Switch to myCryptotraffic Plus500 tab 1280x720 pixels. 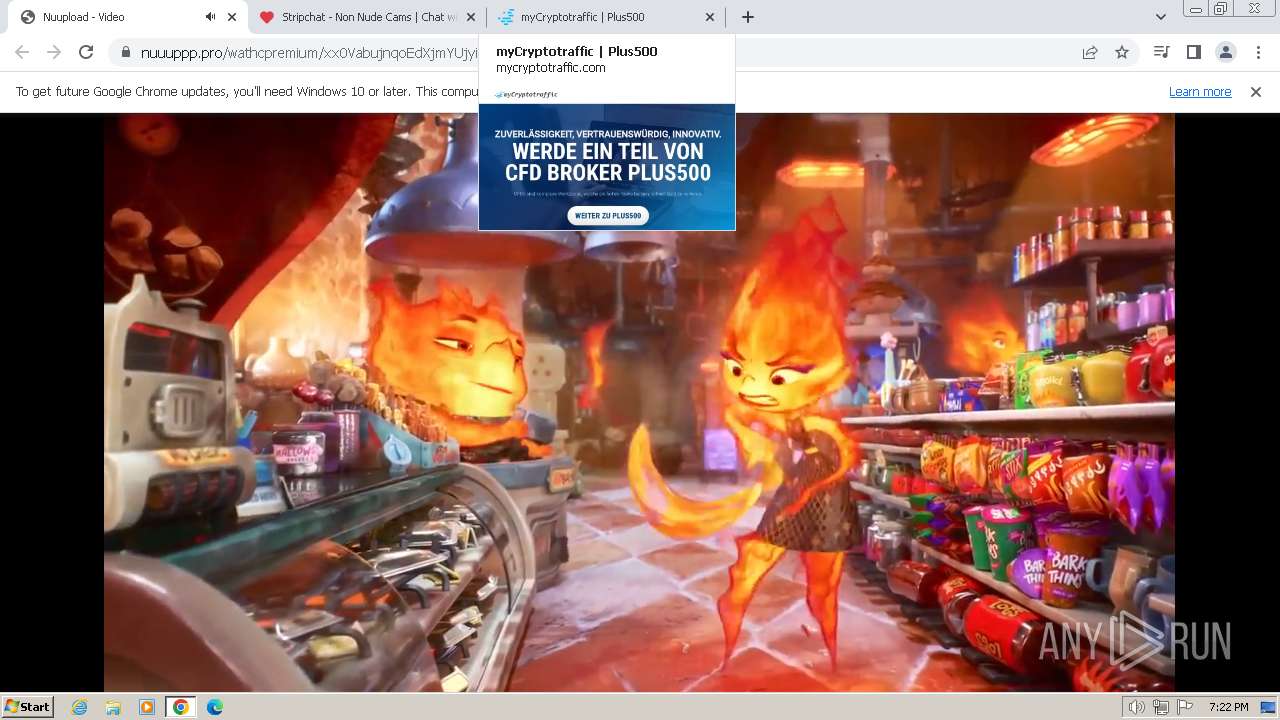[x=607, y=17]
